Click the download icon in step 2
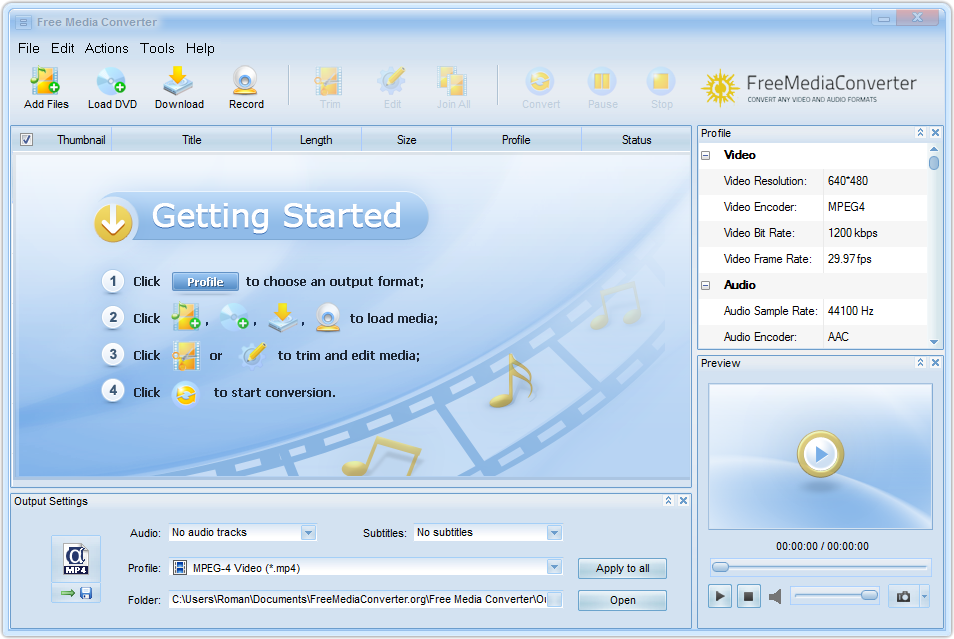The image size is (954, 639). click(283, 316)
